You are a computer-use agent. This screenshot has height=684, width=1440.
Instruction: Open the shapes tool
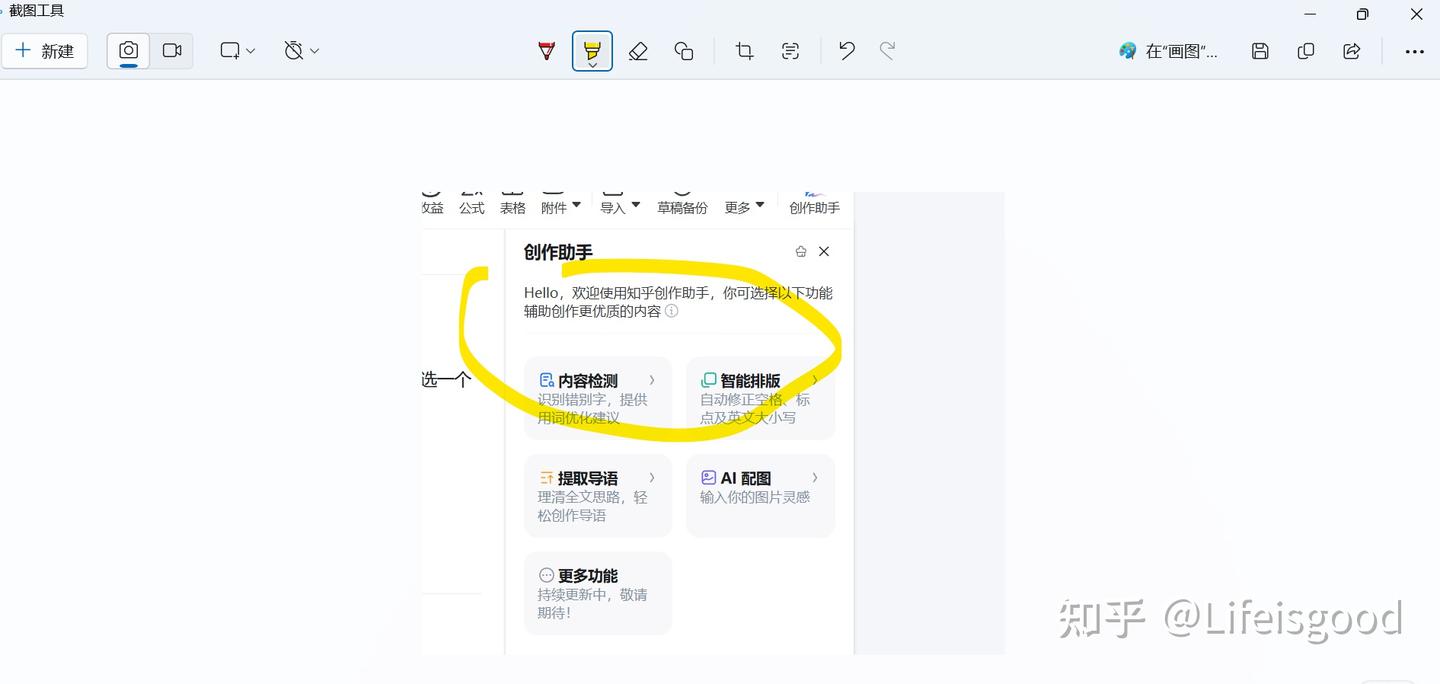(x=684, y=51)
